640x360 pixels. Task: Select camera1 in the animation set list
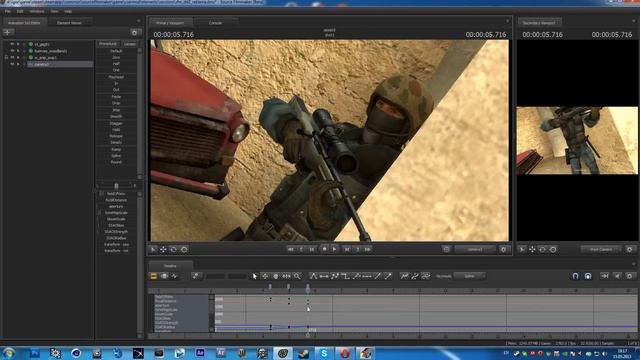[x=59, y=64]
